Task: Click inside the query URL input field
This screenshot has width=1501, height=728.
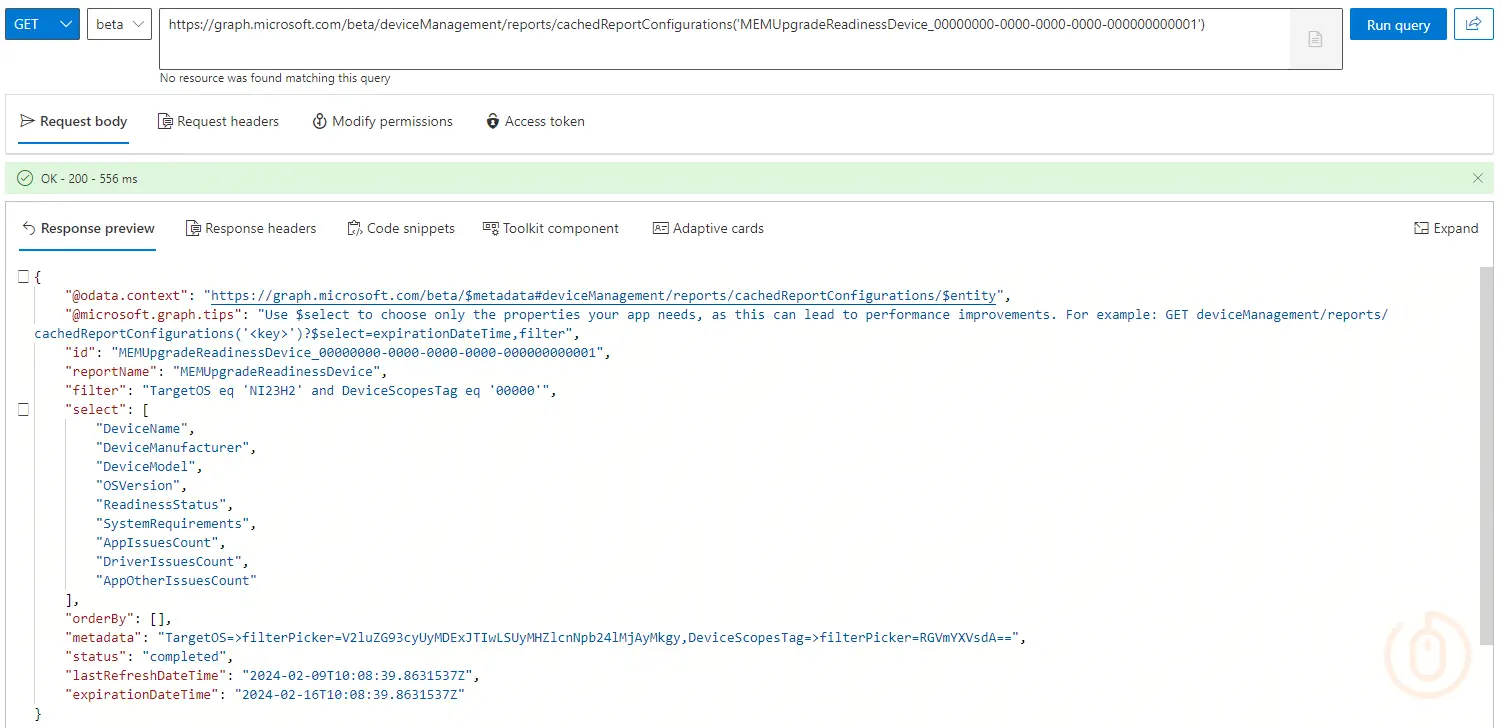Action: click(720, 38)
